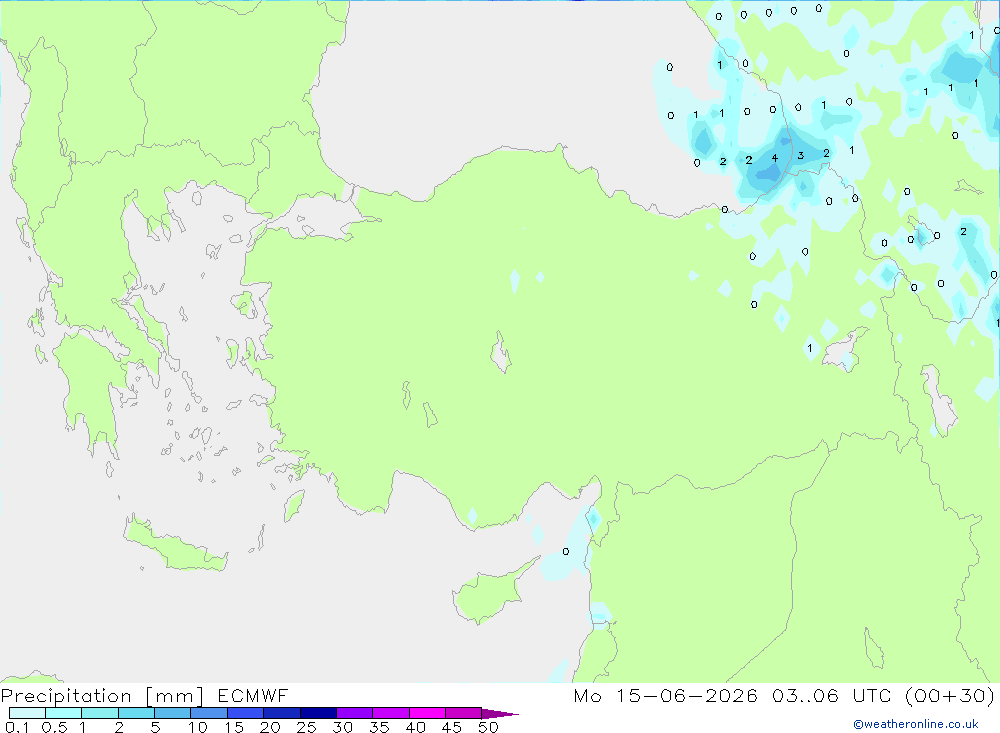The height and width of the screenshot is (733, 1000).
Task: Click the '0.5' legend scale label
Action: click(x=54, y=727)
